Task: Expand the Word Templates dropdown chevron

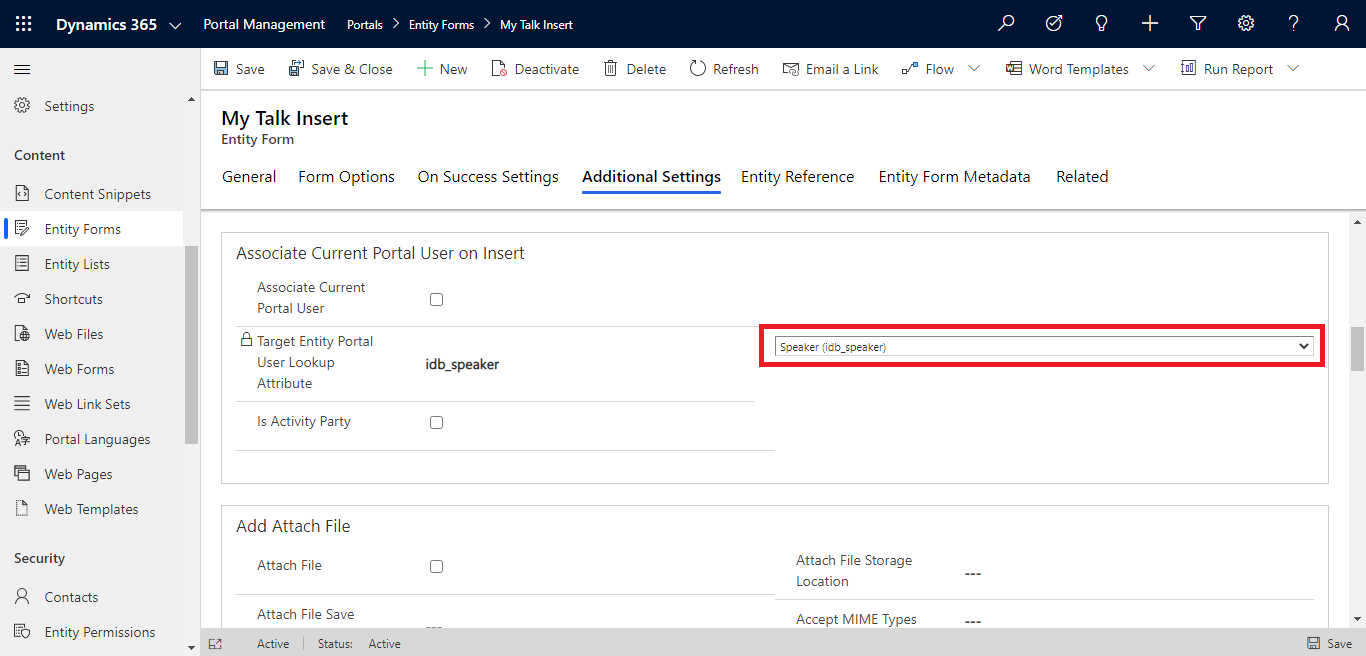Action: coord(1148,69)
